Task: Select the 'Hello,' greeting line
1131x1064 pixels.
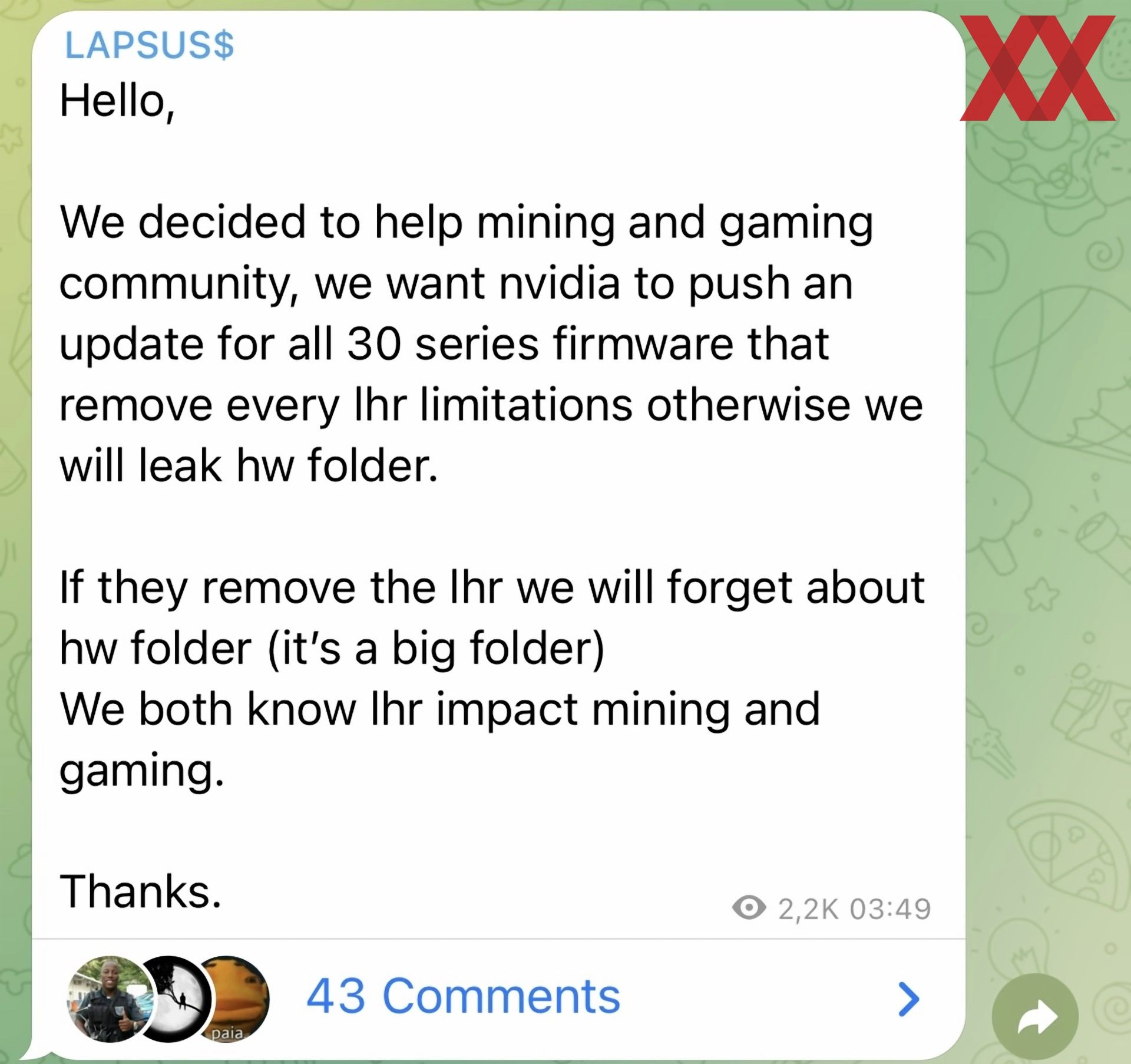Action: pos(117,101)
